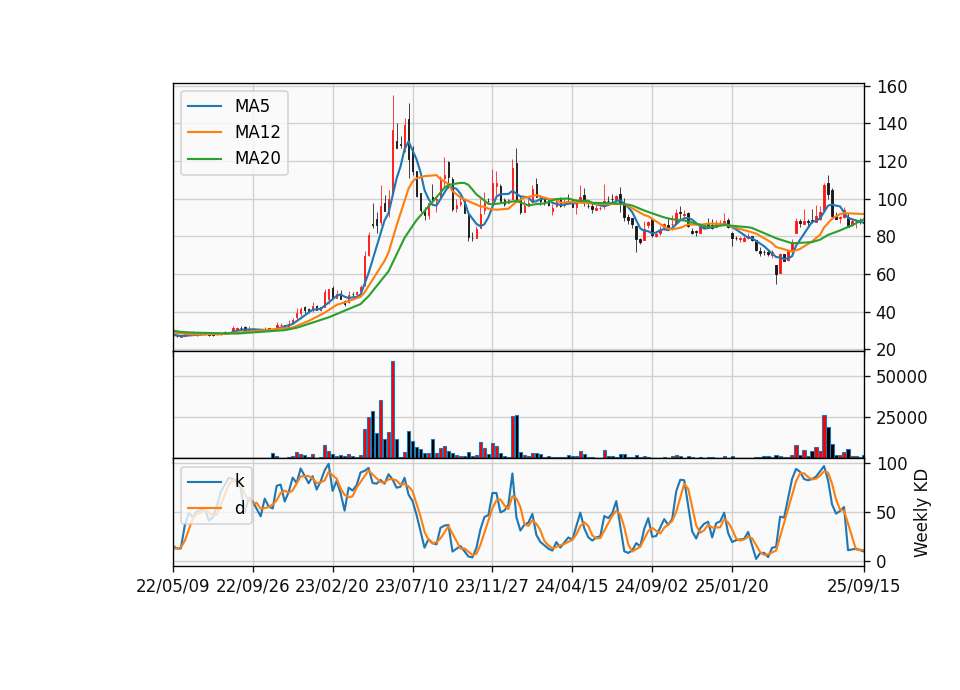Click the 23/11/27 date tick label
This screenshot has width=960, height=690.
pos(492,587)
